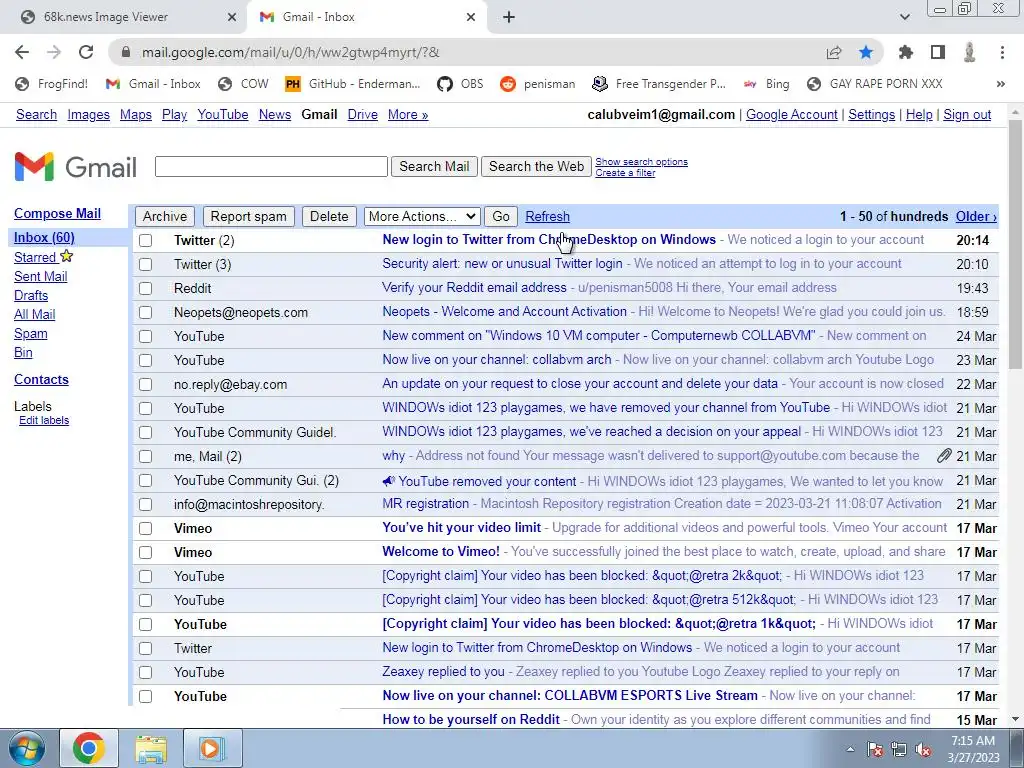
Task: Click the yellow star beside Starred
Action: pos(67,256)
